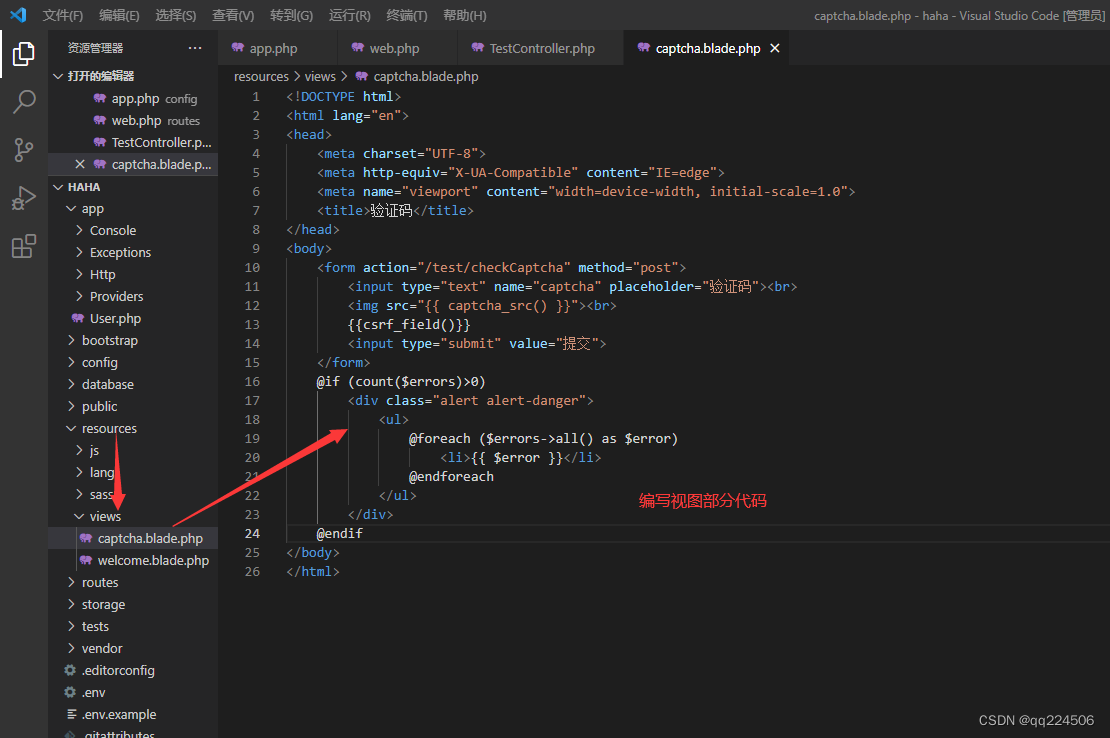This screenshot has width=1110, height=738.
Task: Open the Search view in the activity bar
Action: [x=24, y=101]
